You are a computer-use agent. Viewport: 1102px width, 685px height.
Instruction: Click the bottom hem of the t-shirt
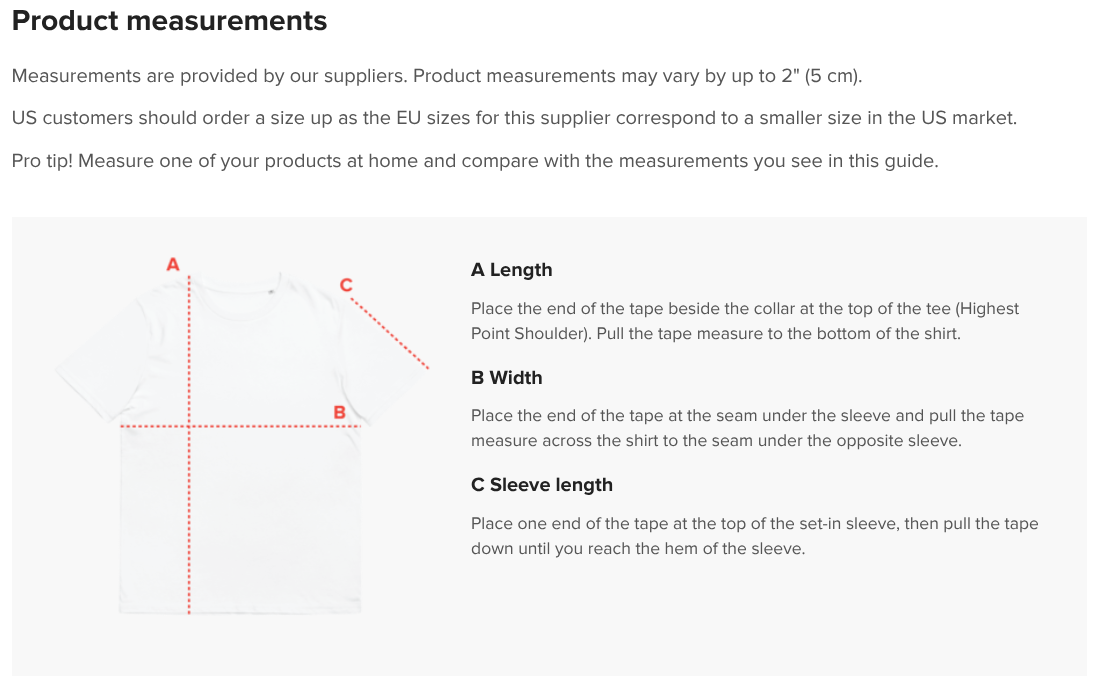tap(240, 608)
